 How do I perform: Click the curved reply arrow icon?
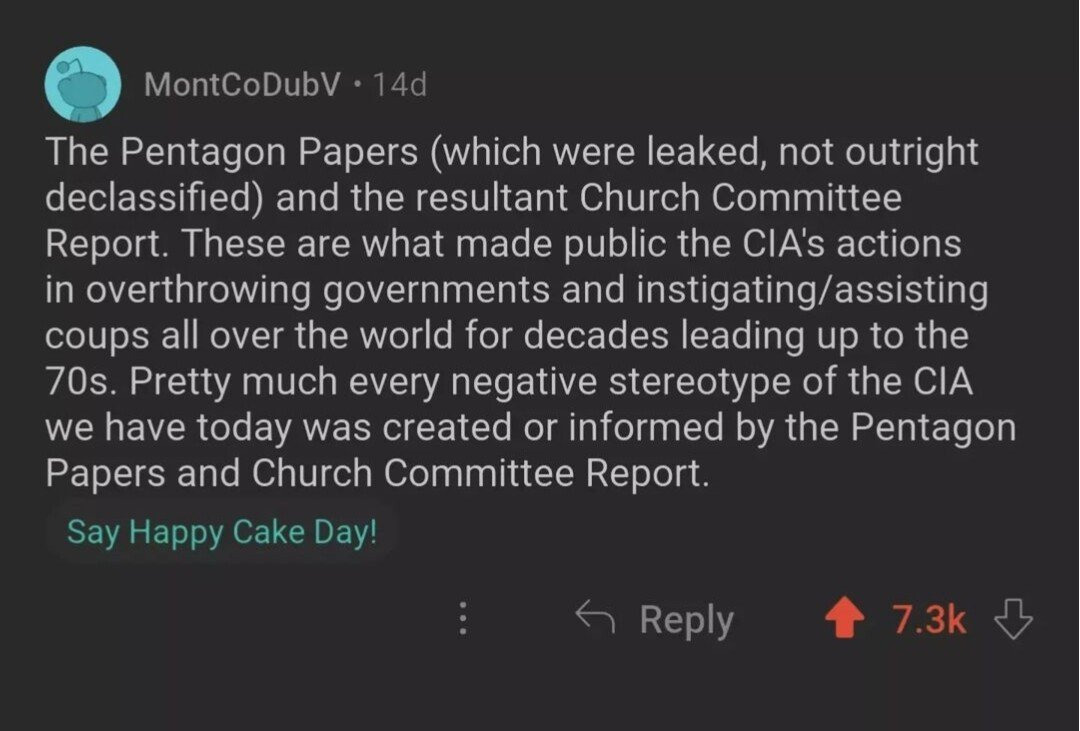tap(596, 618)
